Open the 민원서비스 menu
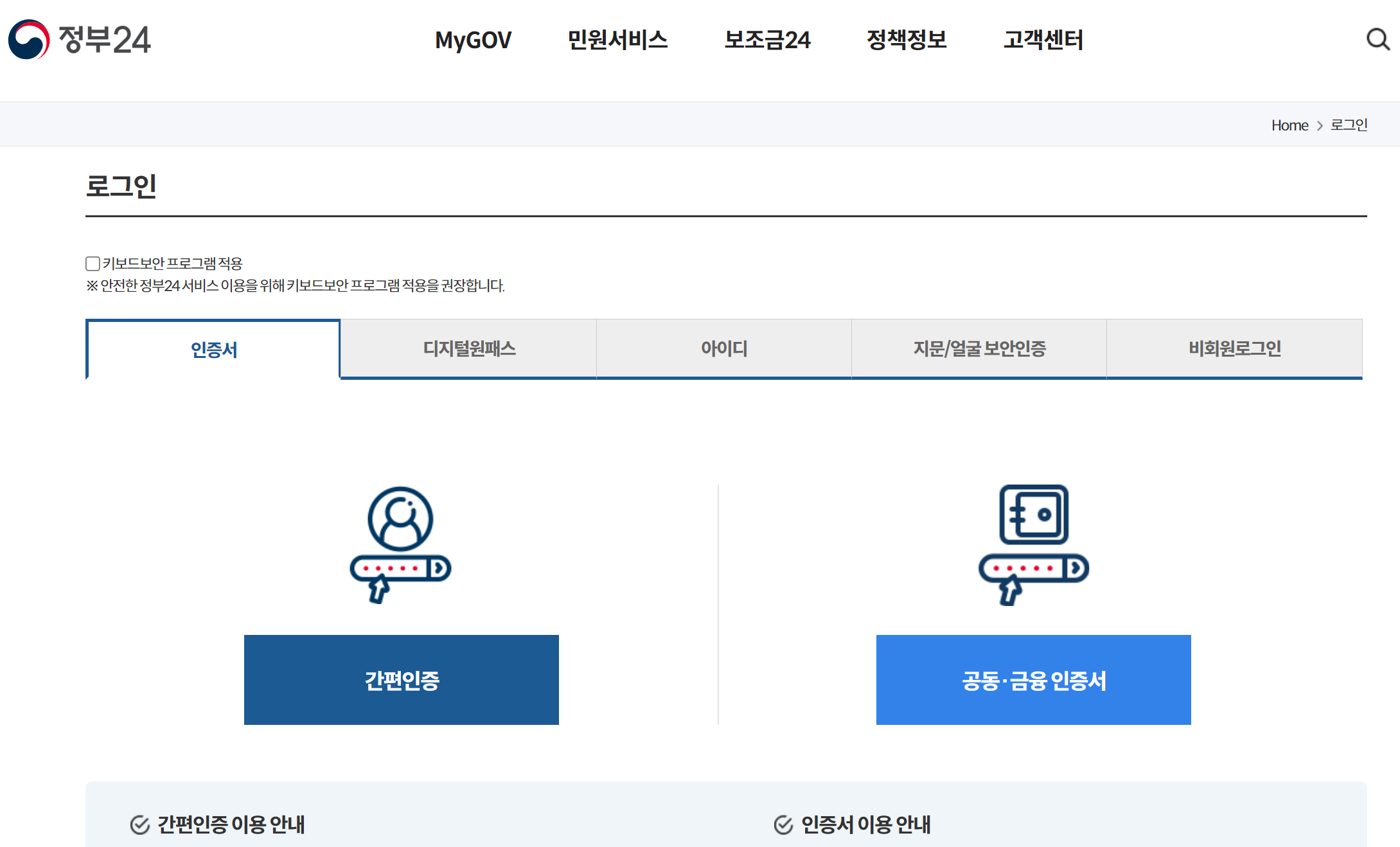The image size is (1400, 847). click(x=617, y=40)
